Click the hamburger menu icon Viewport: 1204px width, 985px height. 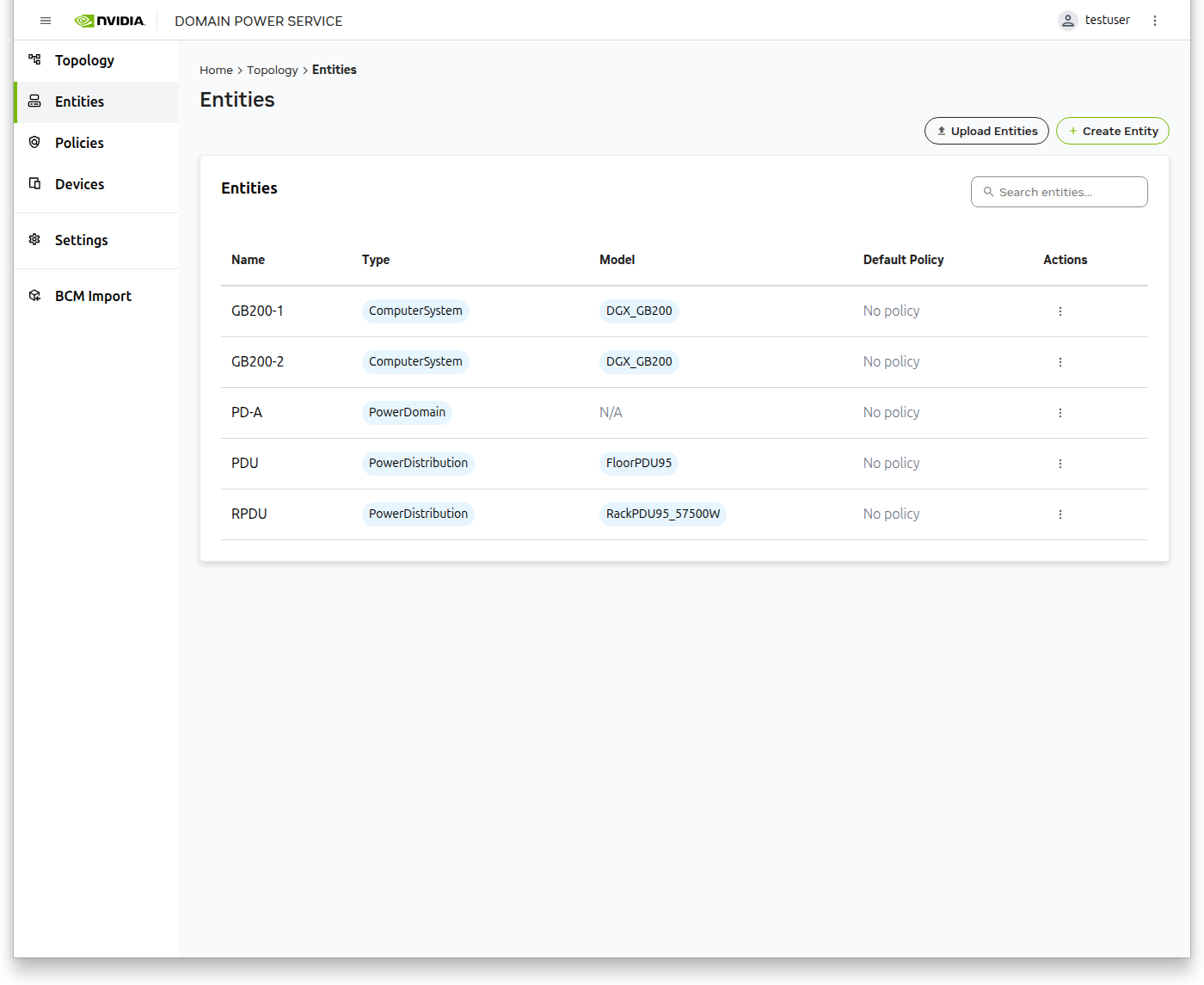pyautogui.click(x=46, y=21)
